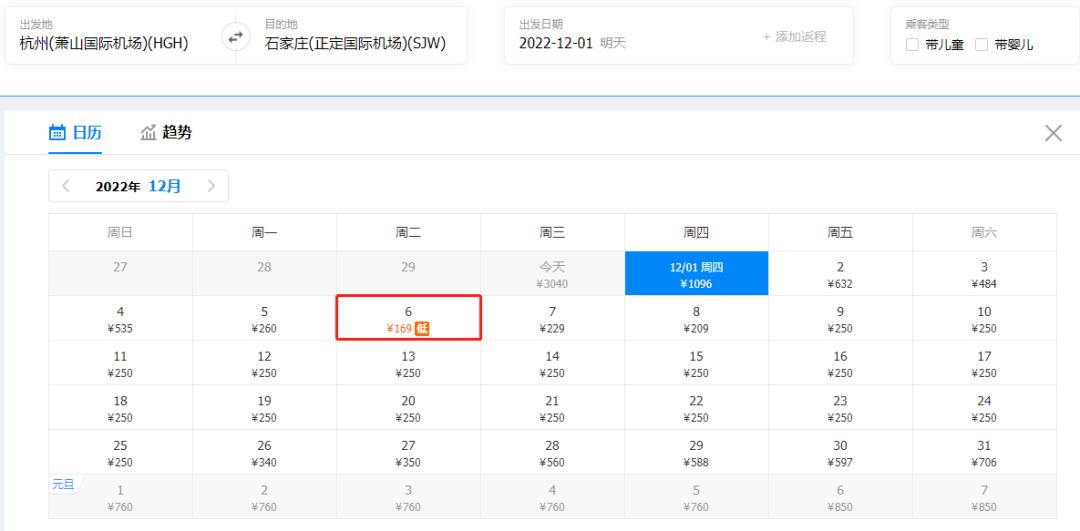Select December 5 priced ¥260
The image size is (1080, 531).
[264, 317]
